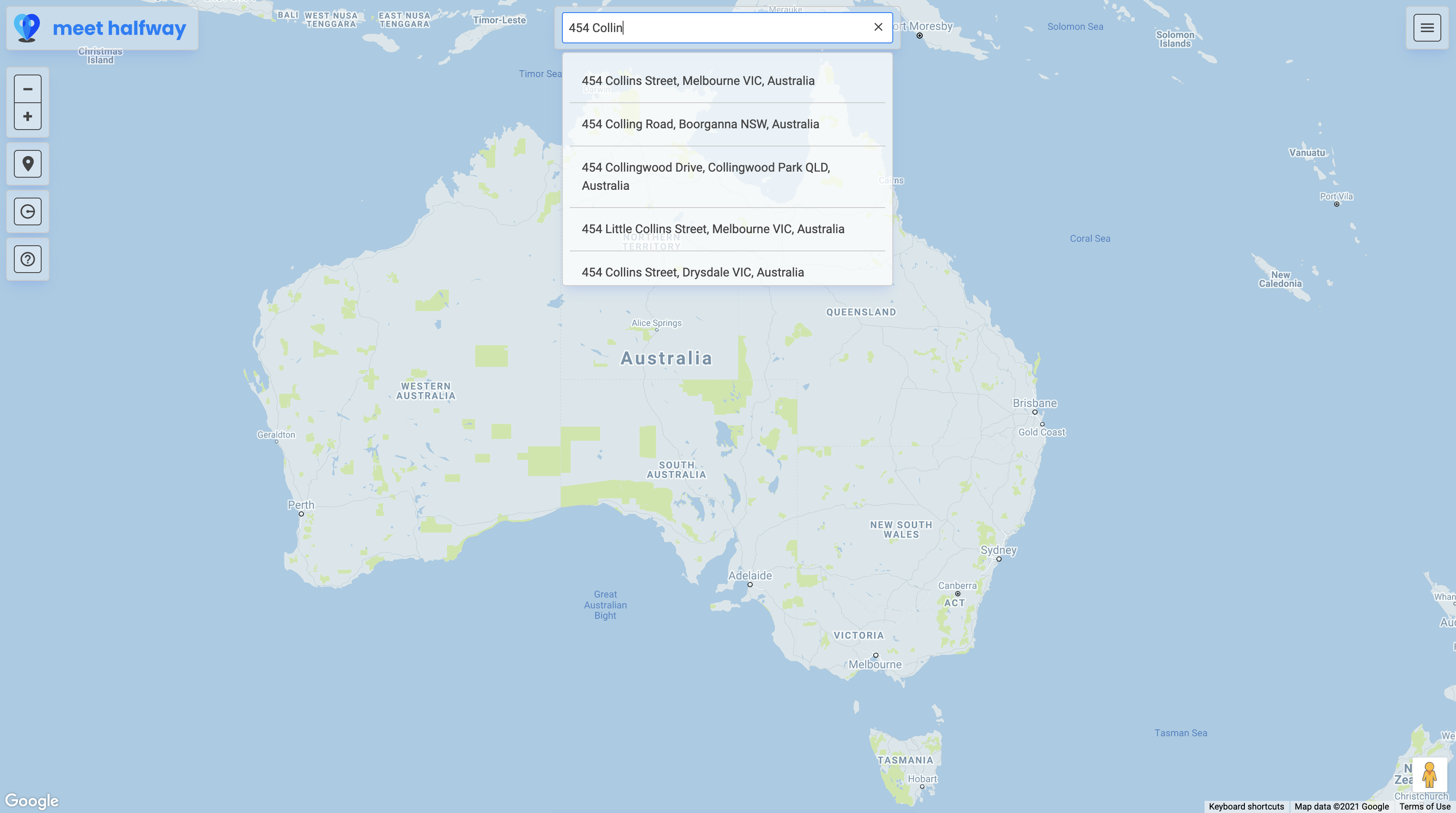Click the location pin marker icon
1456x813 pixels.
tap(28, 164)
